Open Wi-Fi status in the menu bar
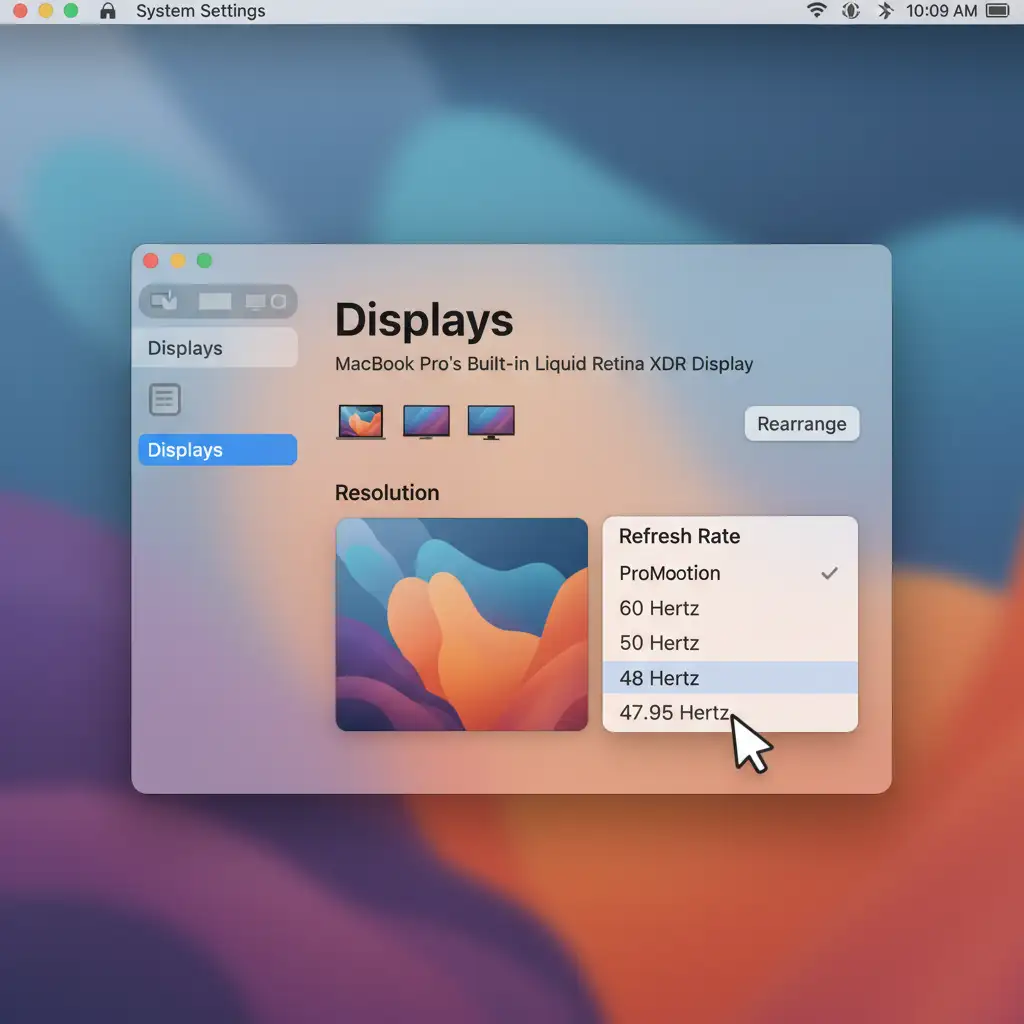The height and width of the screenshot is (1024, 1024). coord(817,11)
